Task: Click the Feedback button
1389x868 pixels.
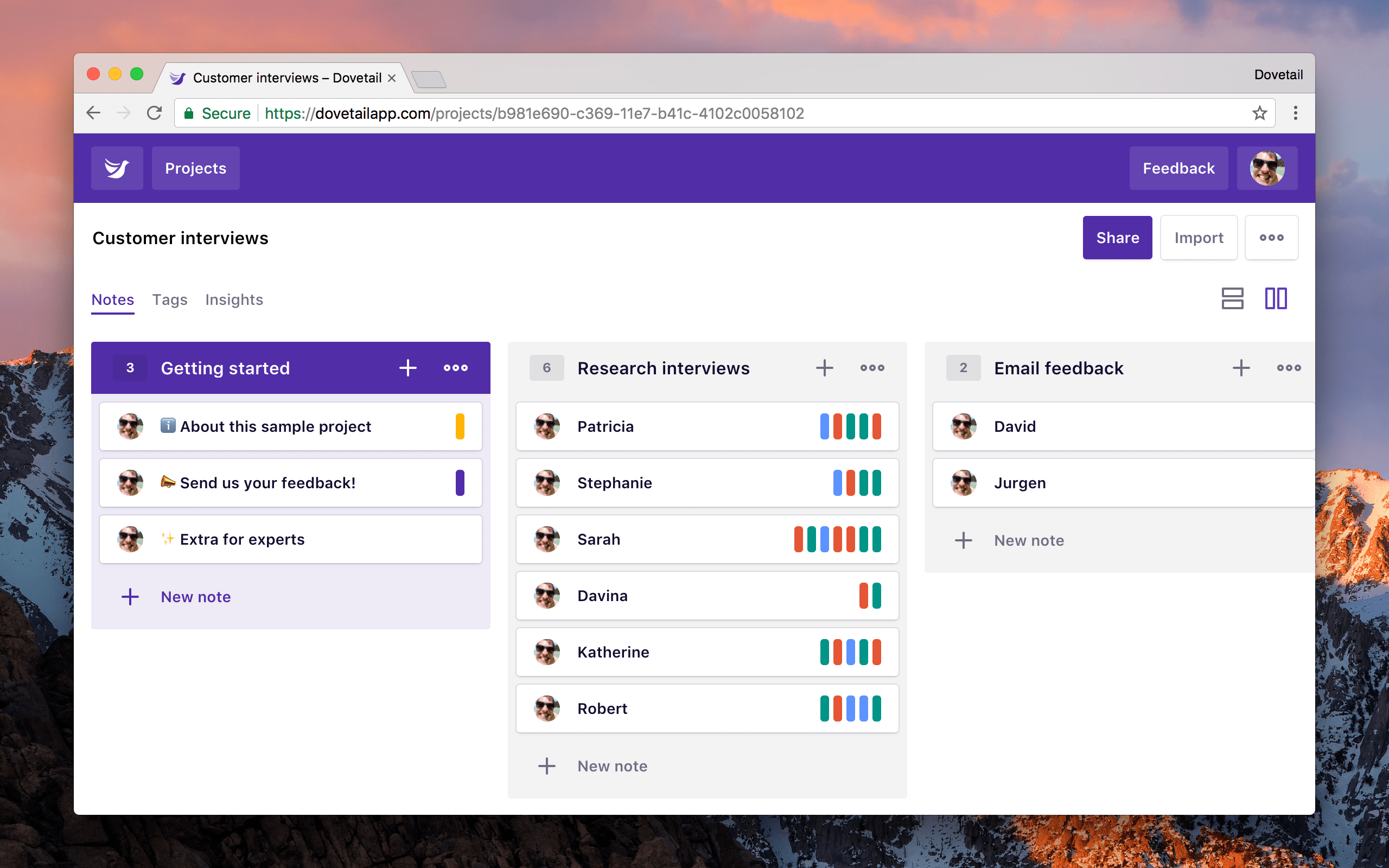Action: click(x=1178, y=168)
